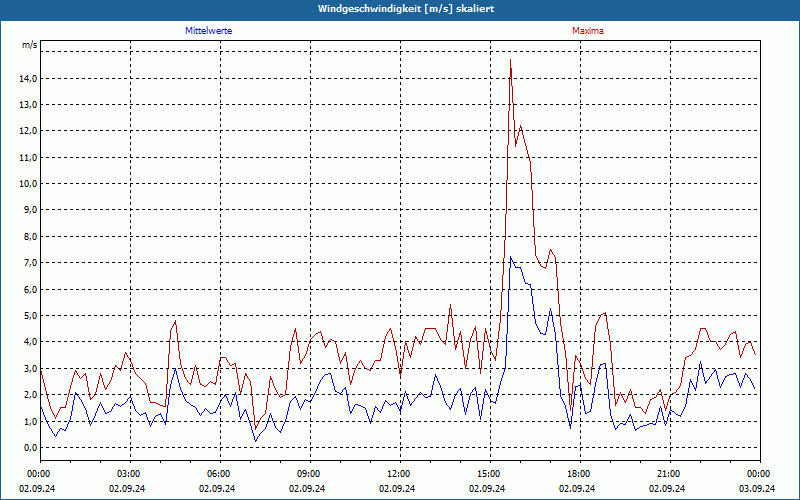Click the 9,0 y-axis label
The width and height of the screenshot is (800, 500).
click(x=30, y=210)
